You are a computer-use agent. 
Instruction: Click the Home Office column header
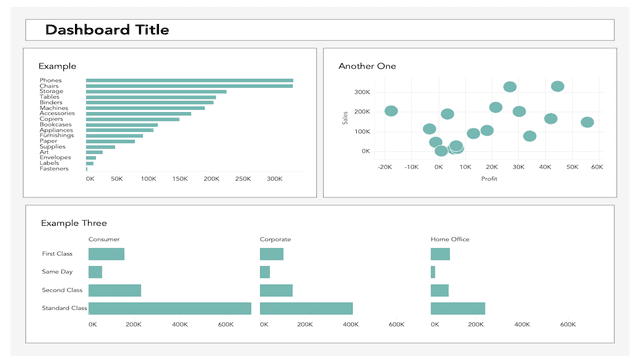450,239
